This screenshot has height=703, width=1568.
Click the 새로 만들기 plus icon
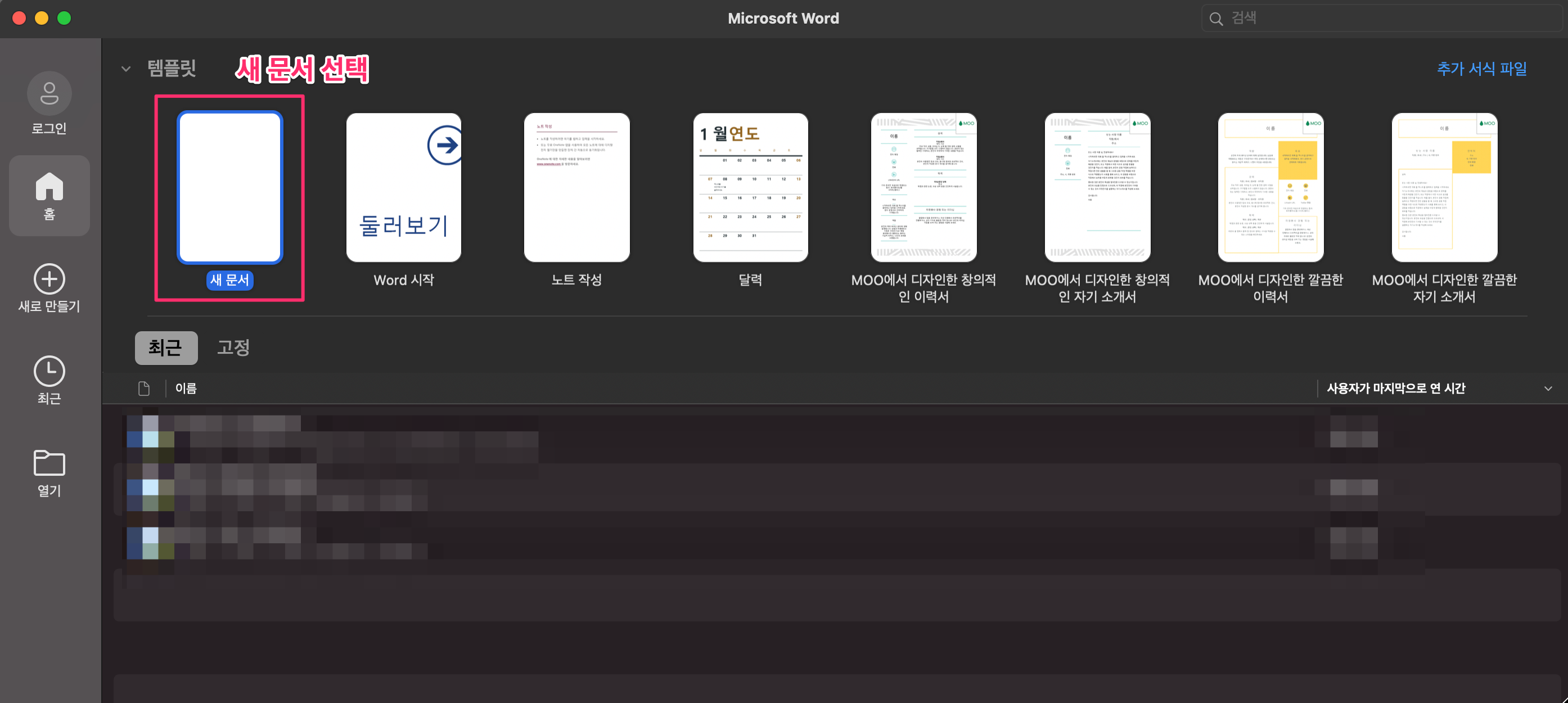click(x=49, y=280)
